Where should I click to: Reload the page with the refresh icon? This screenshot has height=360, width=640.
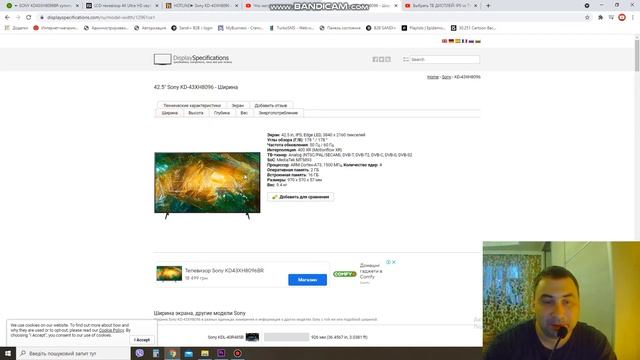(29, 18)
